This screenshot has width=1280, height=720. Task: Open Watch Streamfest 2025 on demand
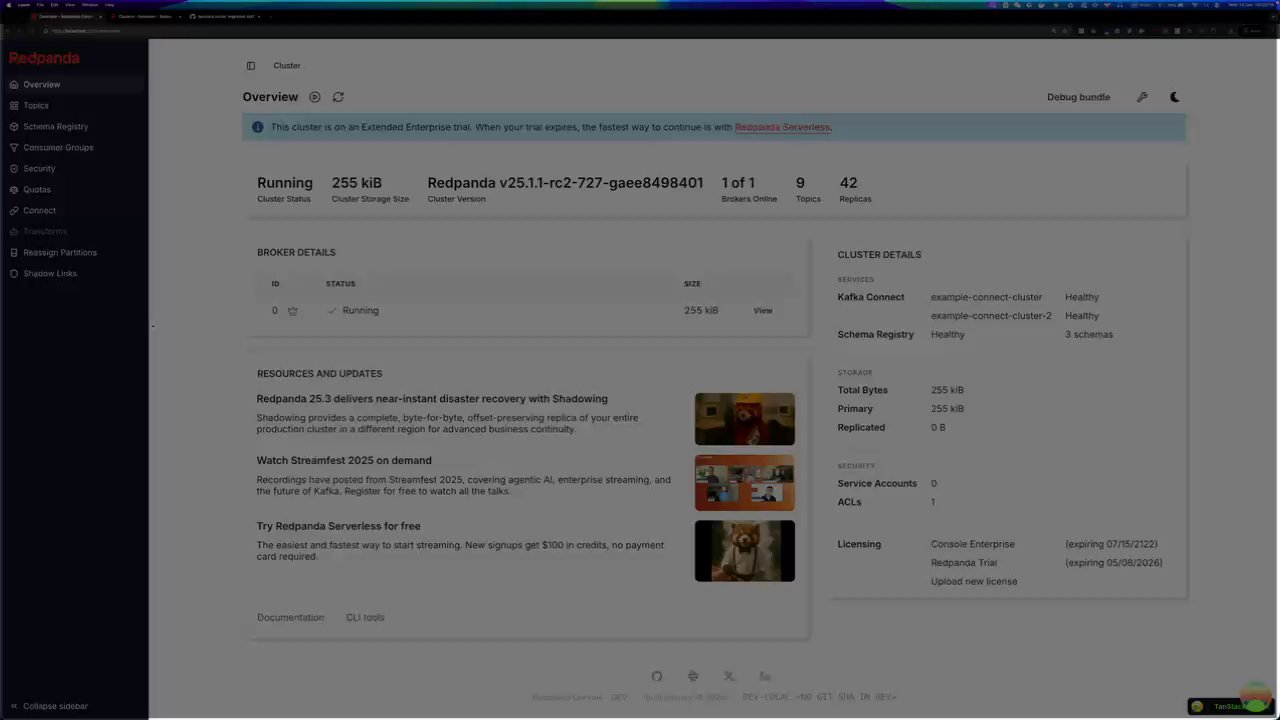[x=344, y=461]
